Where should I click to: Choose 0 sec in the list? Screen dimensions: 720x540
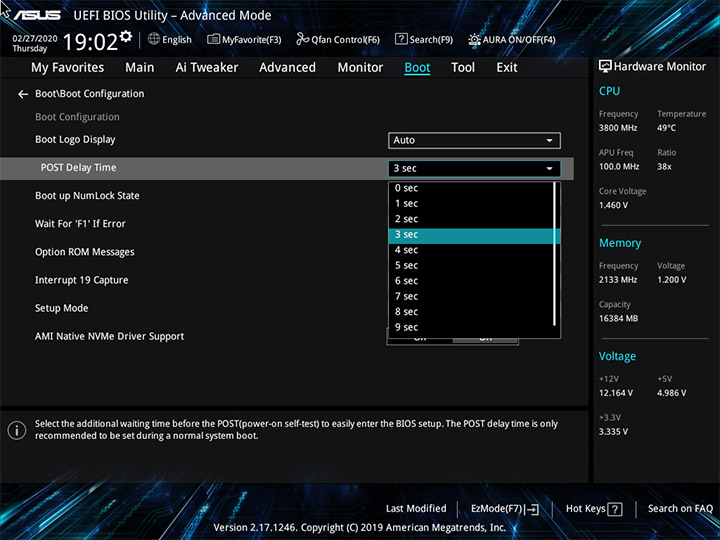click(472, 188)
